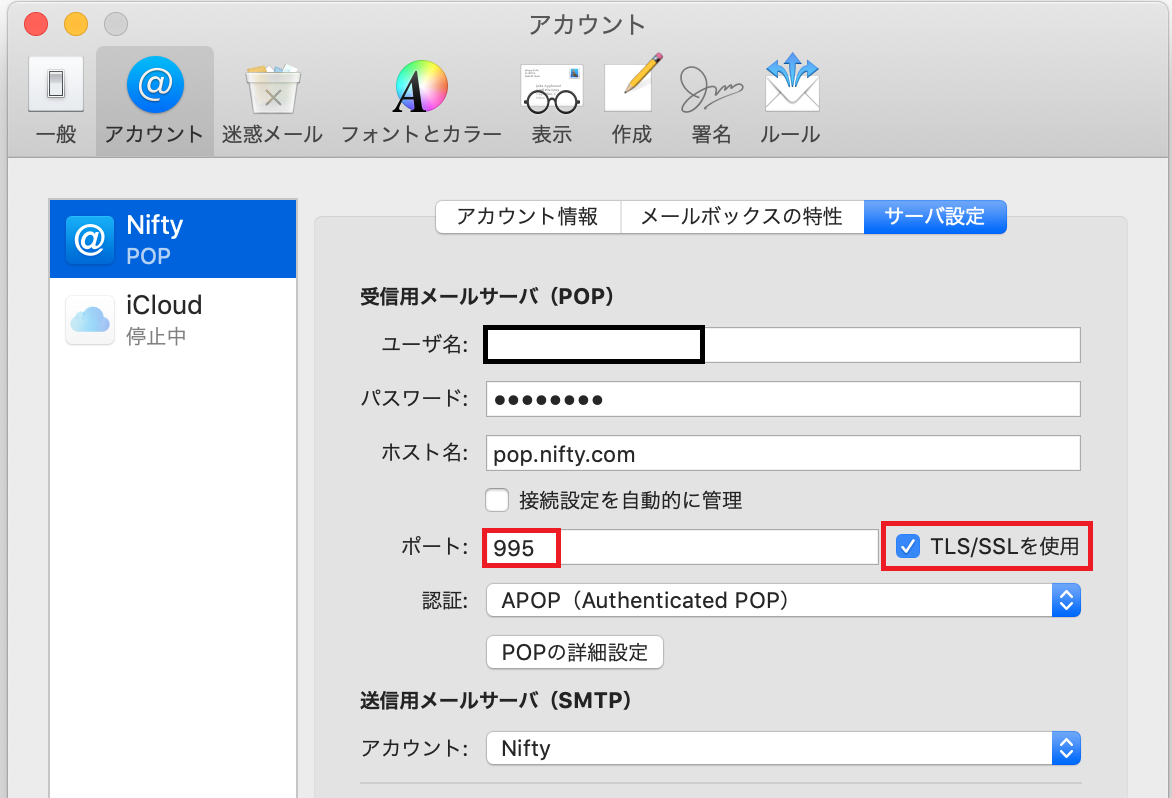The image size is (1172, 798).
Task: Open the SMTP アカウント Nifty dropdown
Action: tap(783, 748)
